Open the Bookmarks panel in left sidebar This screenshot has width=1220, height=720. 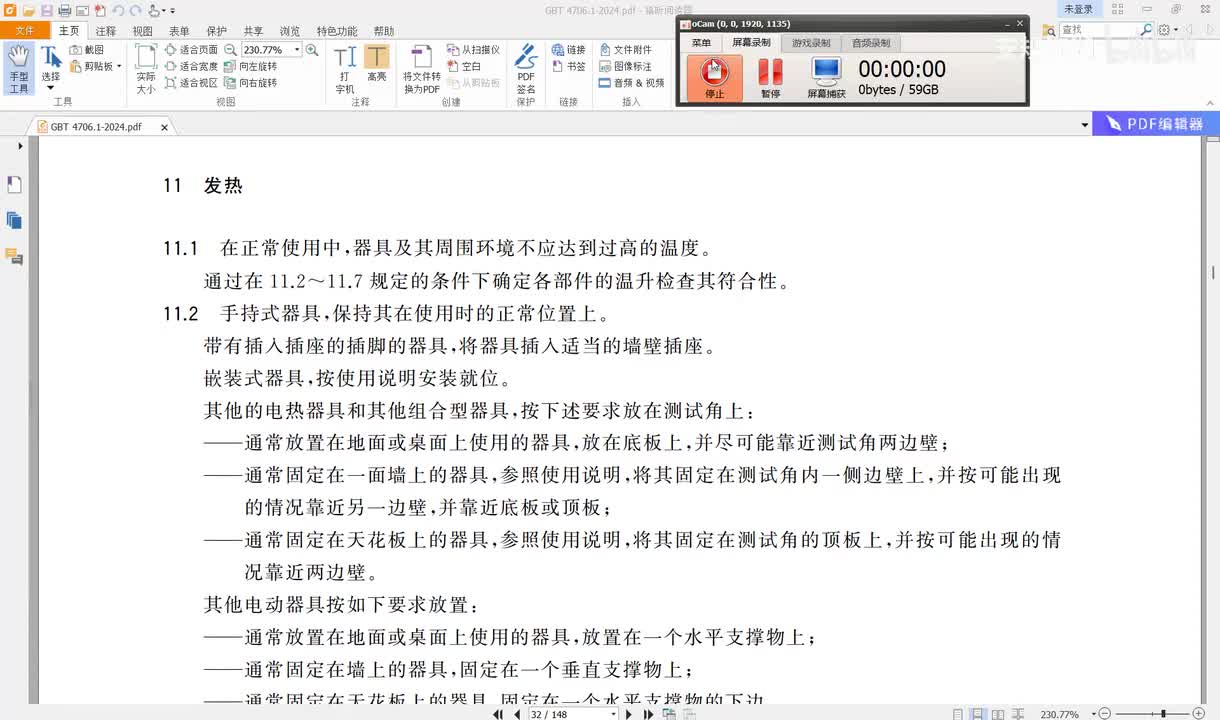tap(14, 185)
